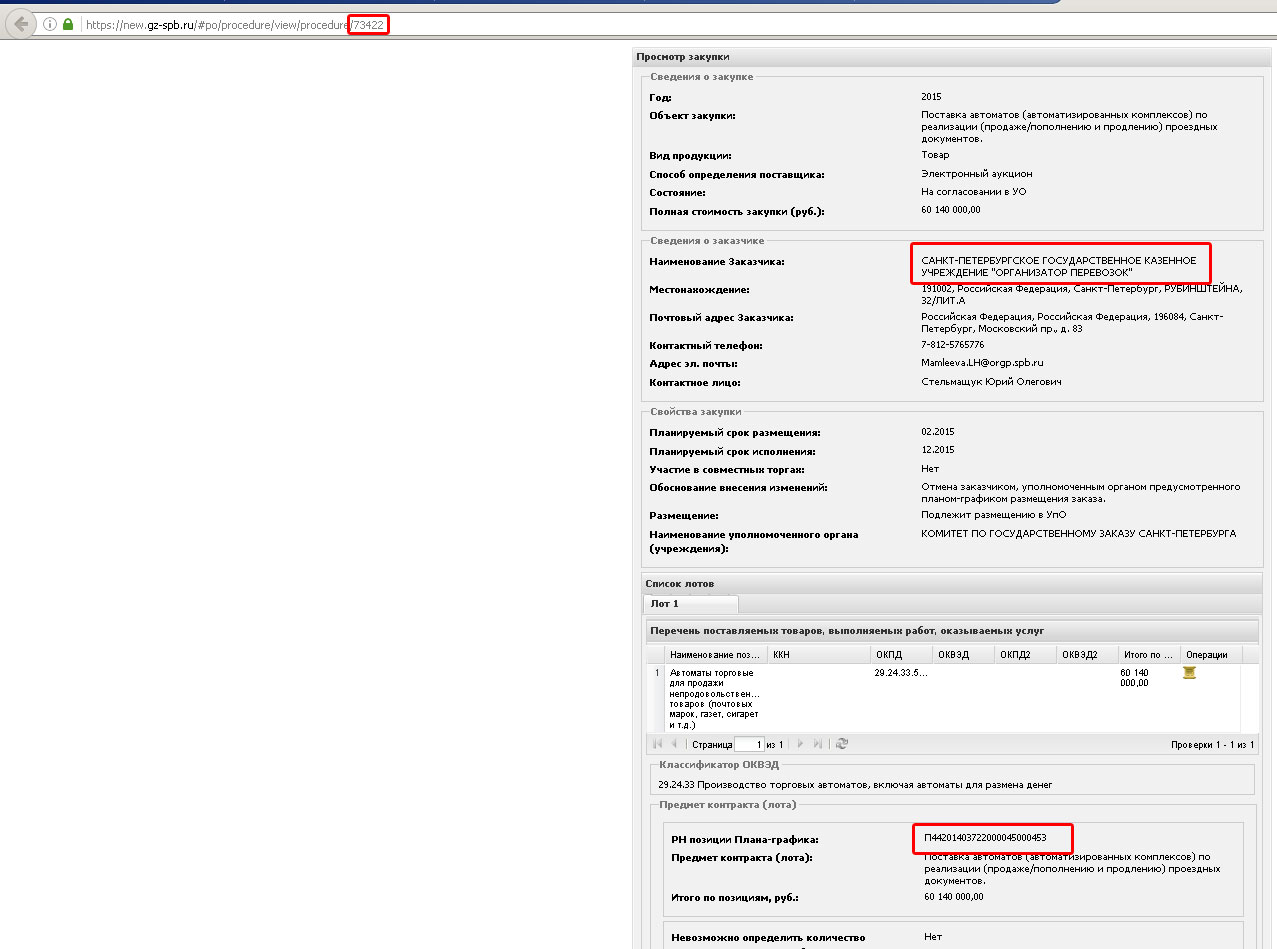Click the ОКПД code 29.24.33.5... cell
The height and width of the screenshot is (949, 1277).
[x=901, y=673]
